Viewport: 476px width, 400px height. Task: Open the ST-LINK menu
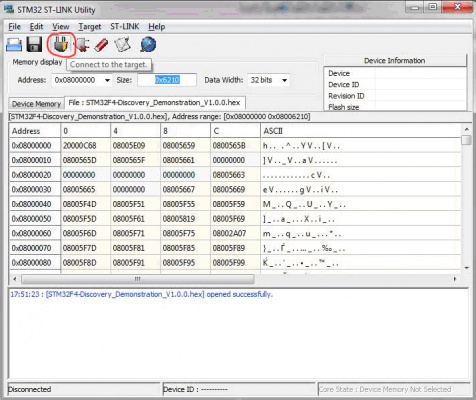pyautogui.click(x=125, y=27)
